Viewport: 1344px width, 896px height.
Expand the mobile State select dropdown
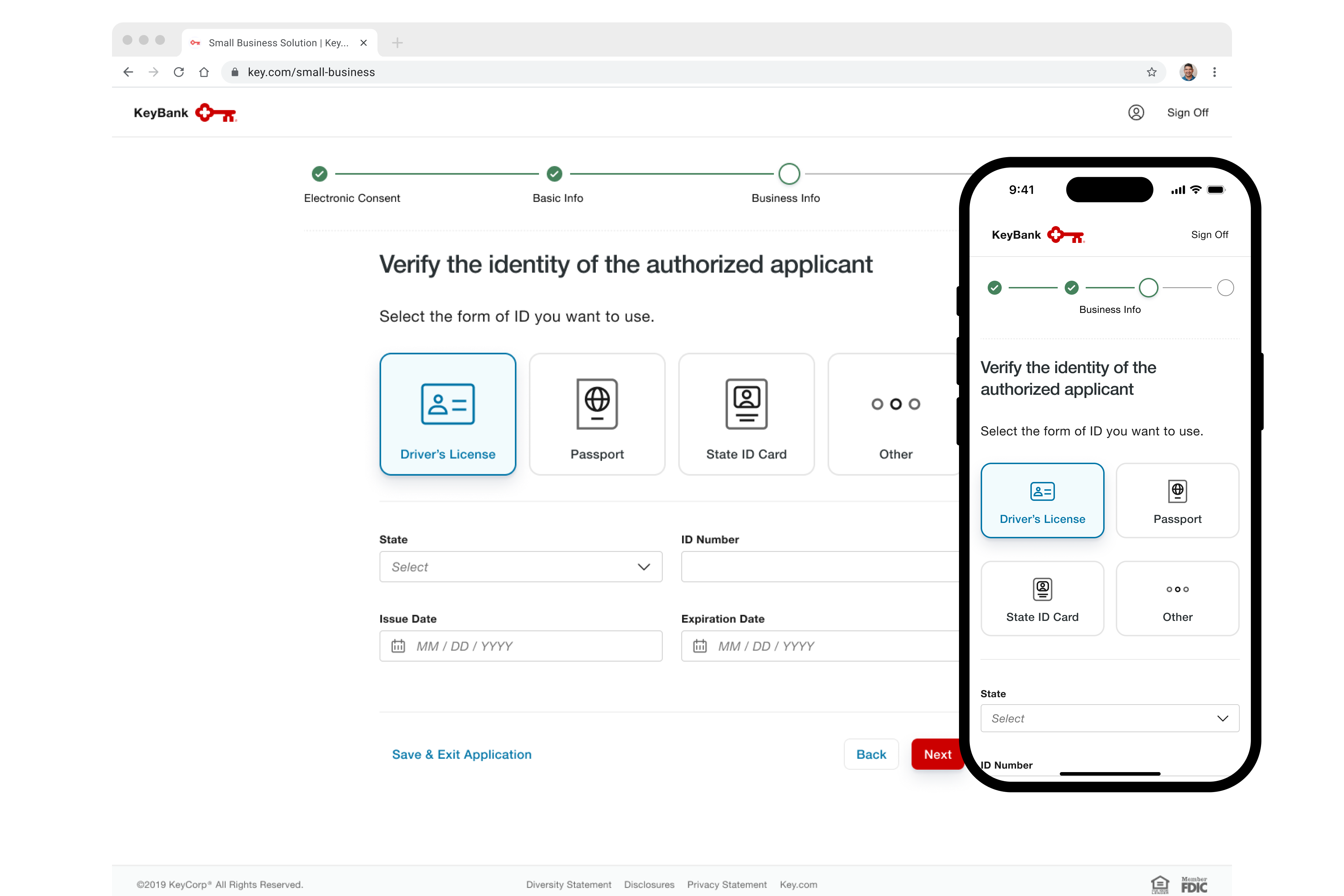pyautogui.click(x=1109, y=718)
